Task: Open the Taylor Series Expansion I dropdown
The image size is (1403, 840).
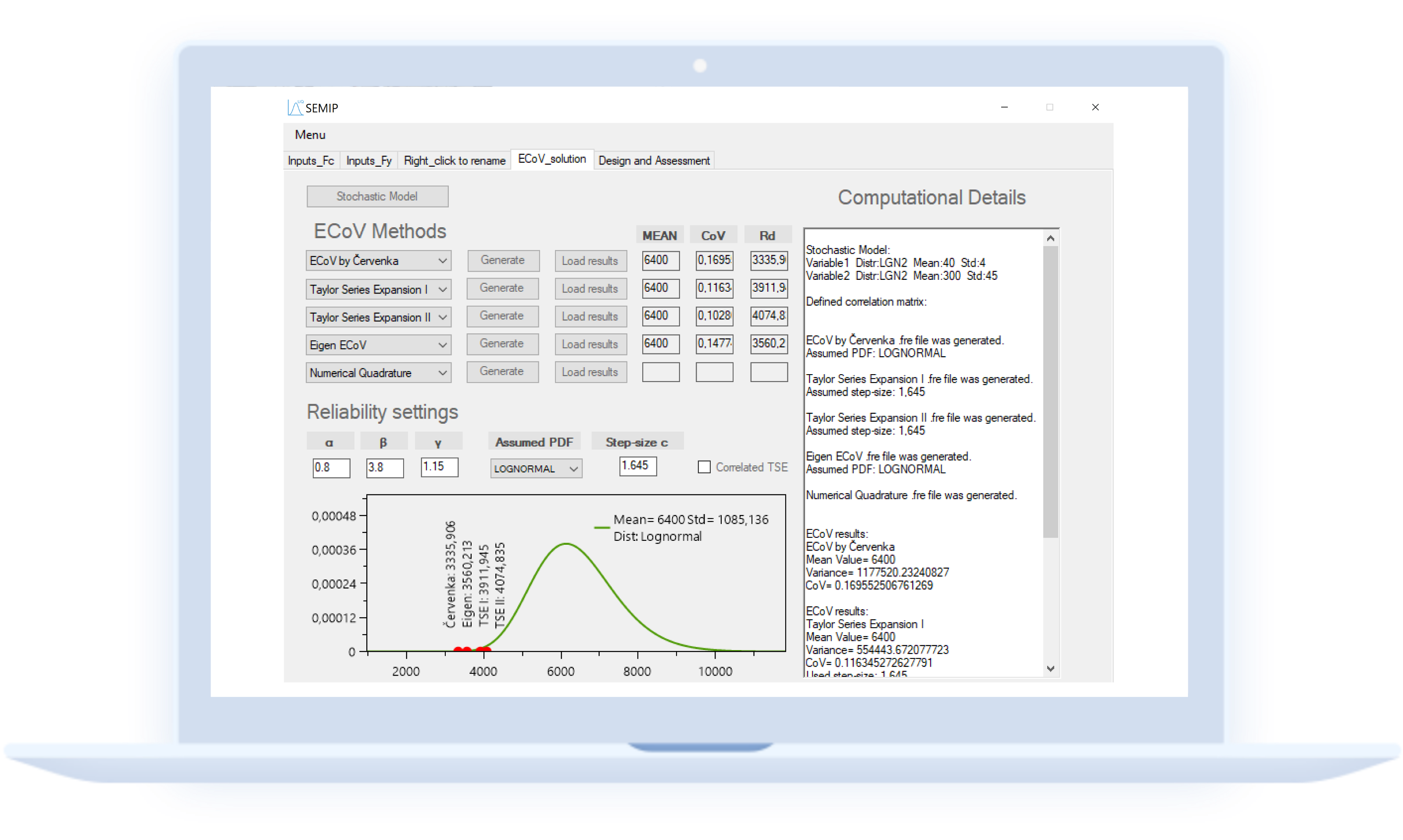Action: [442, 290]
